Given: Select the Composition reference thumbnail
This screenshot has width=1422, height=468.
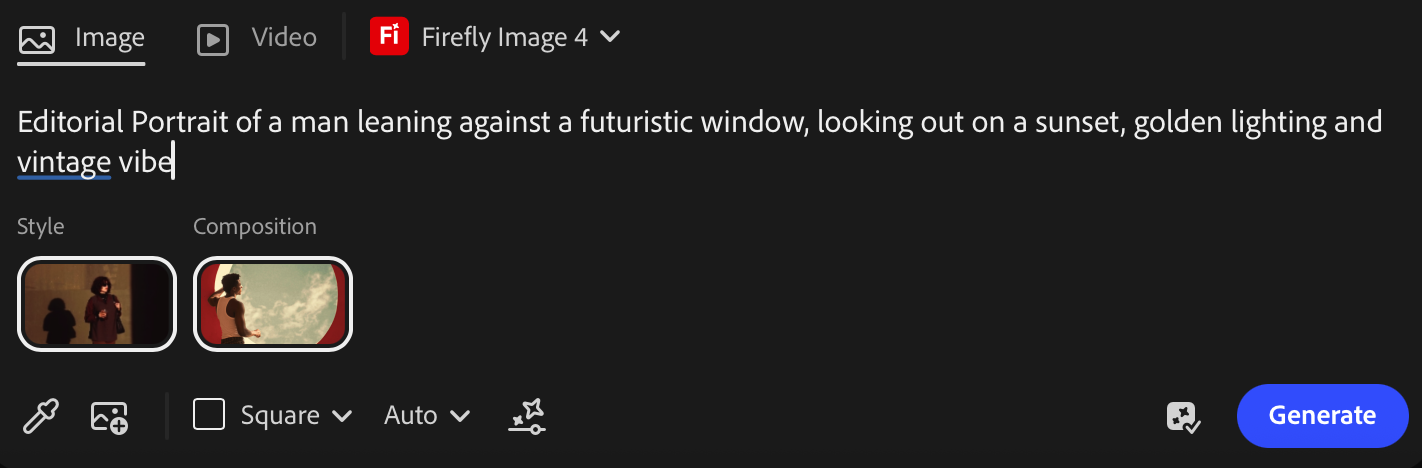Looking at the screenshot, I should 273,304.
